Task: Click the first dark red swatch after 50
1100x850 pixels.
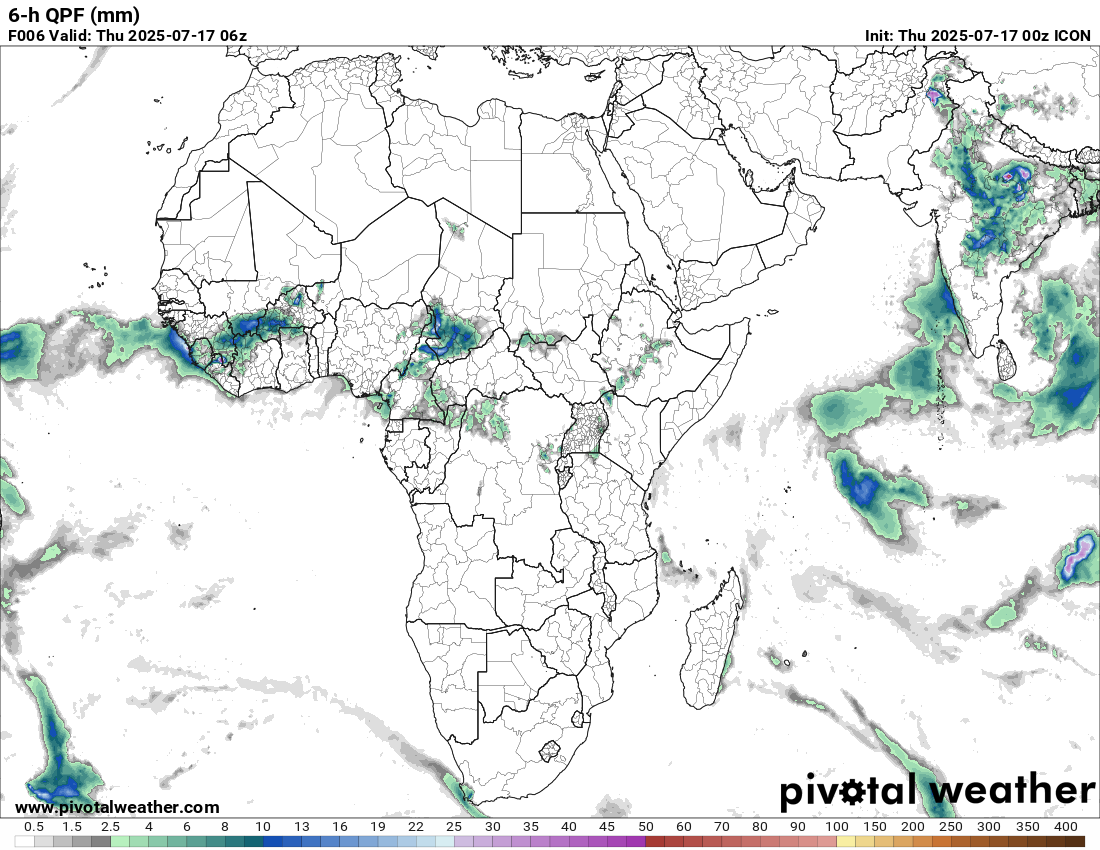Action: tap(655, 841)
